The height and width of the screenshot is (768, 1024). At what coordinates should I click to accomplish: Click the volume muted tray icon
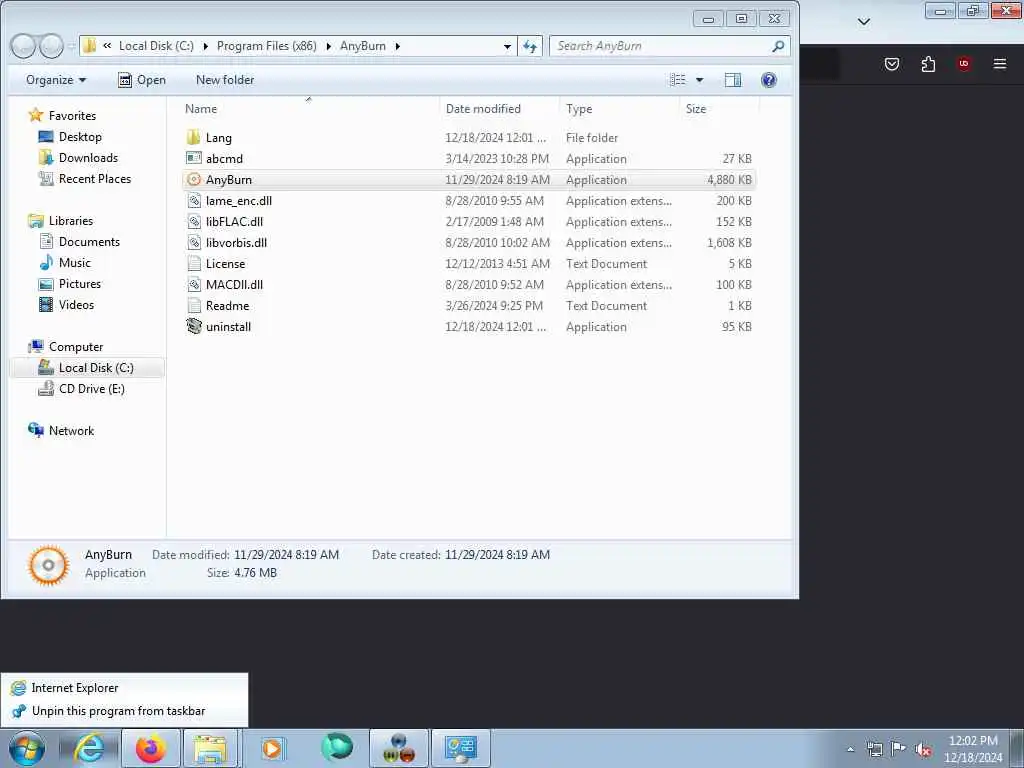[923, 750]
